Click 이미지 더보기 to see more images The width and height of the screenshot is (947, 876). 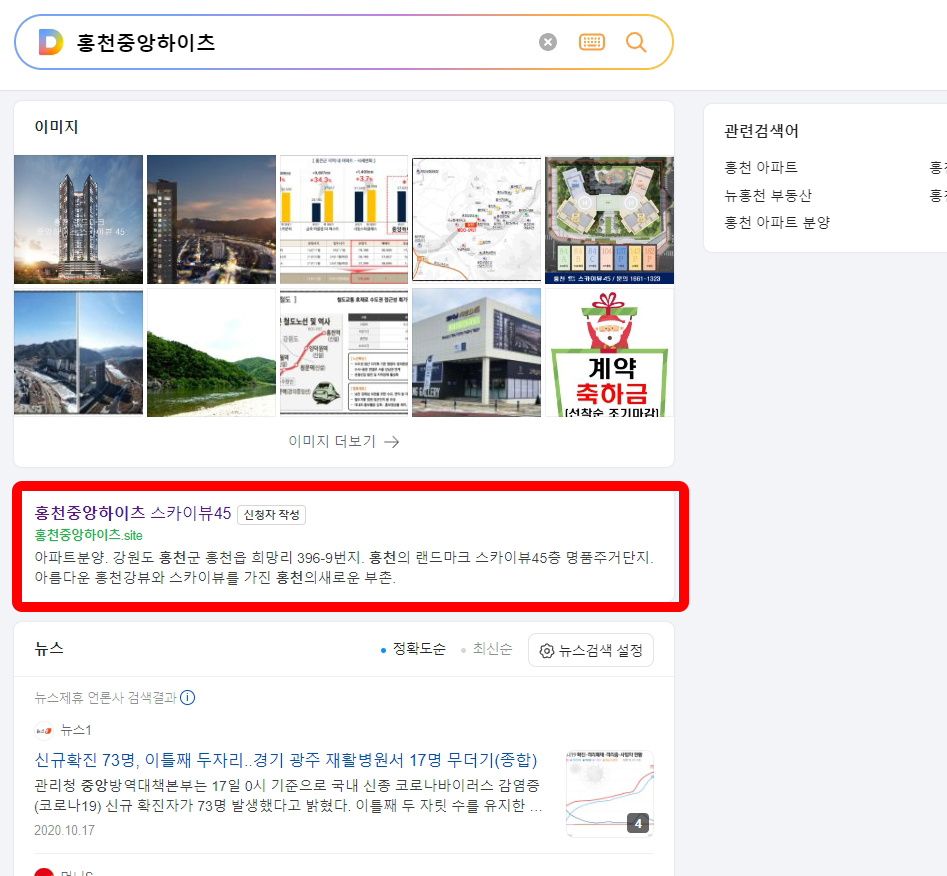click(x=344, y=442)
